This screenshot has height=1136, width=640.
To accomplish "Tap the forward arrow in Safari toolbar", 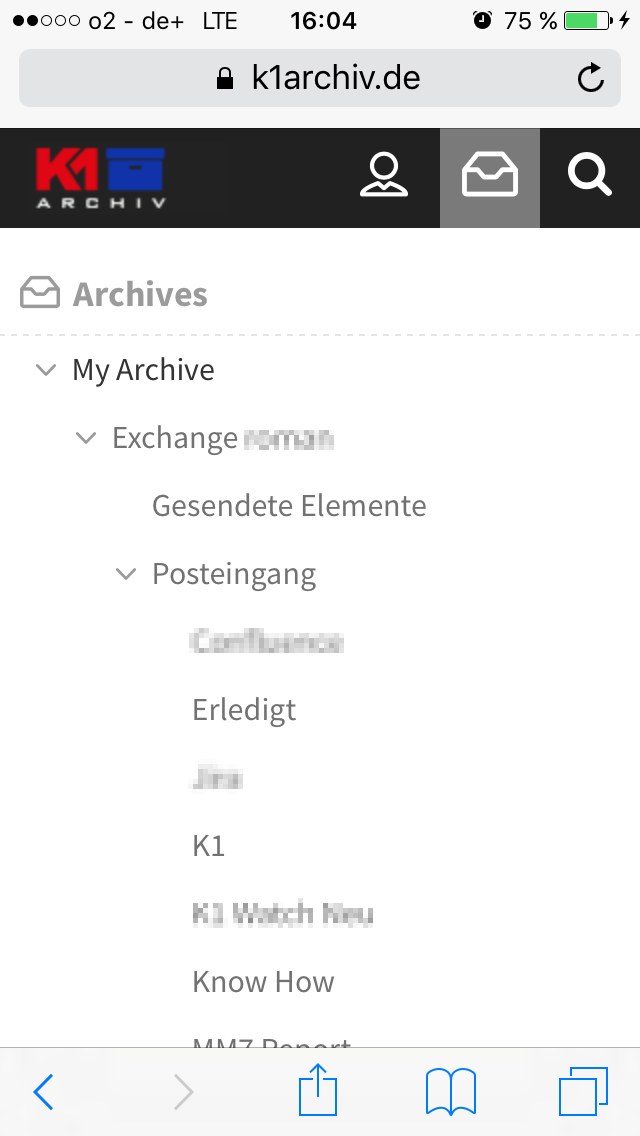I will click(x=184, y=1092).
